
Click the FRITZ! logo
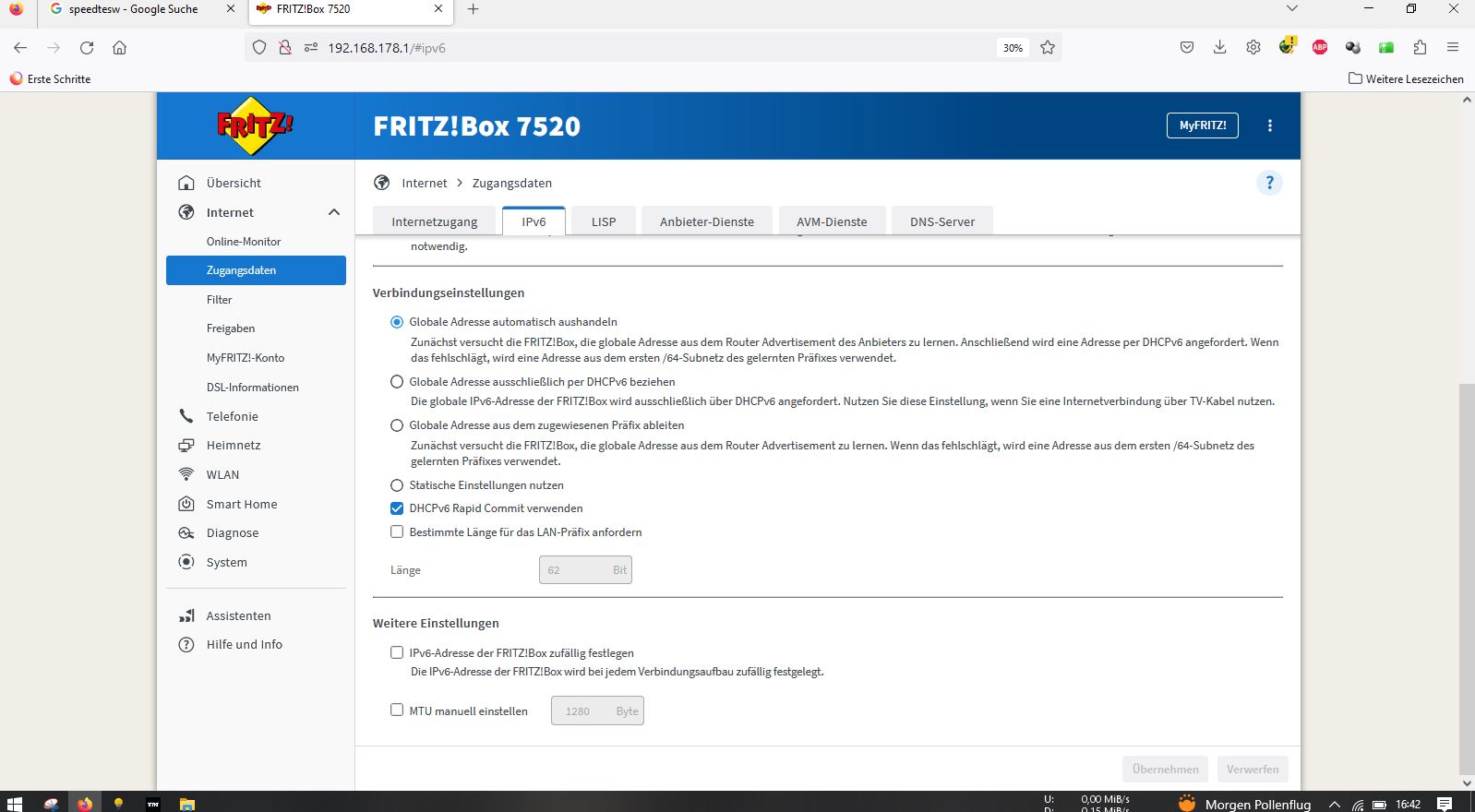(x=255, y=125)
